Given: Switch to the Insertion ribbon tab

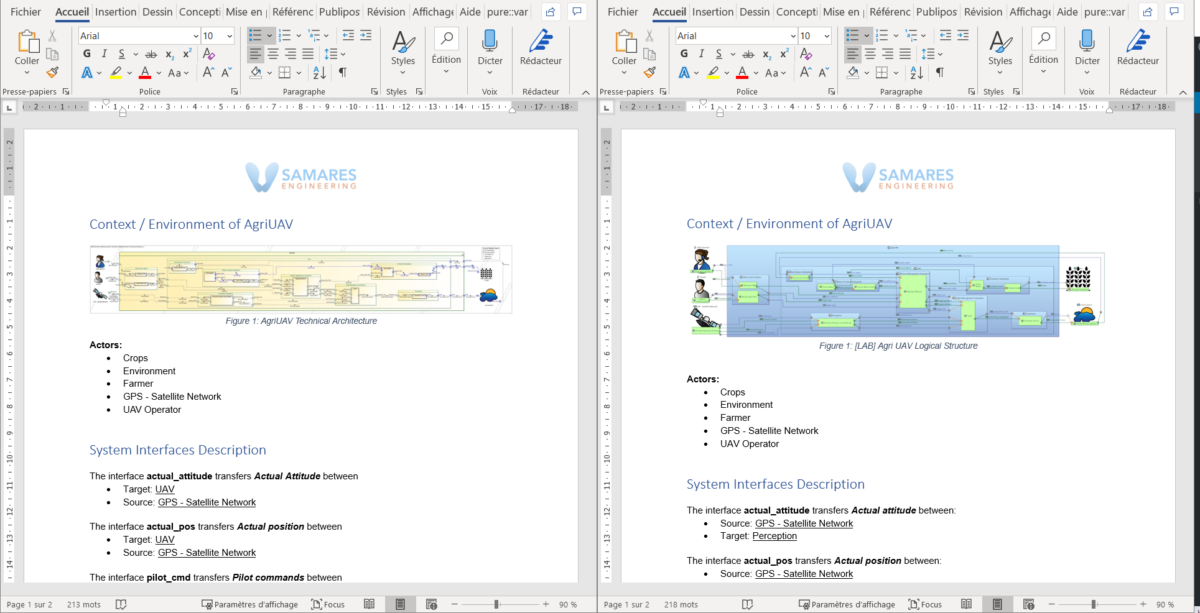Looking at the screenshot, I should tap(115, 12).
